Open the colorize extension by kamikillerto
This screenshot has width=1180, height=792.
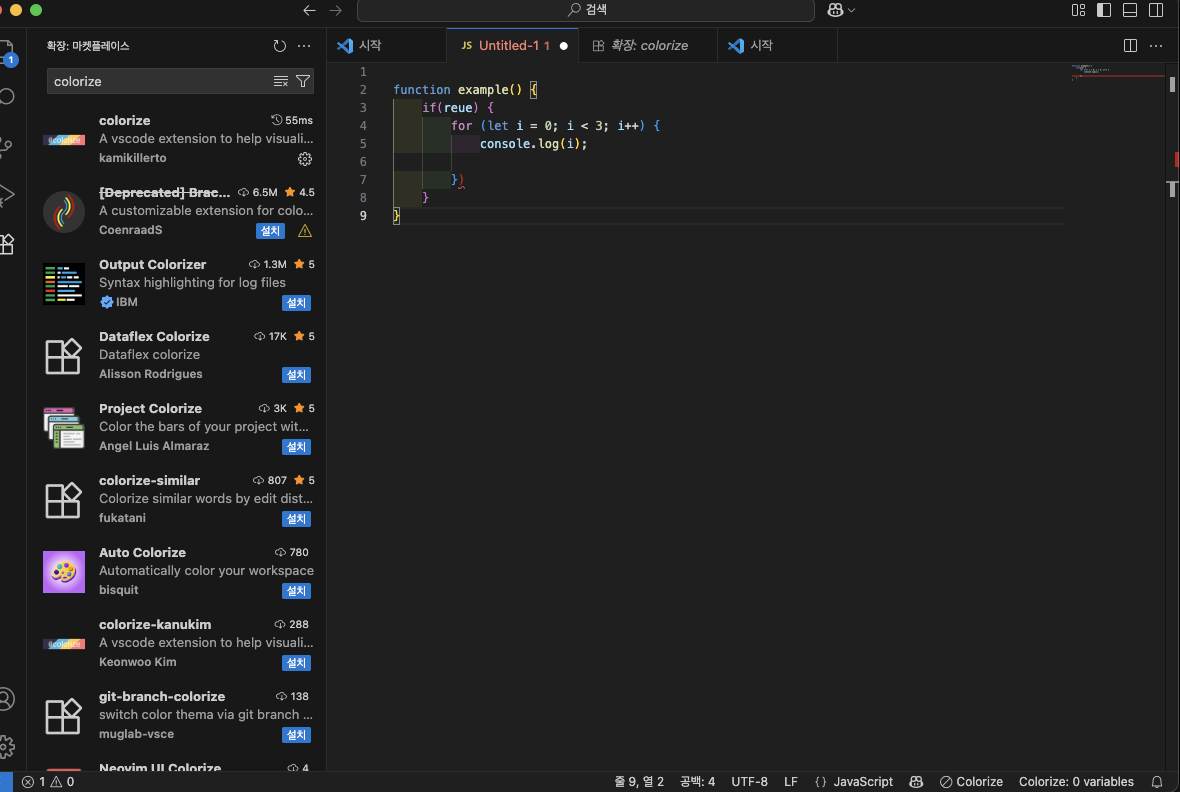click(178, 139)
